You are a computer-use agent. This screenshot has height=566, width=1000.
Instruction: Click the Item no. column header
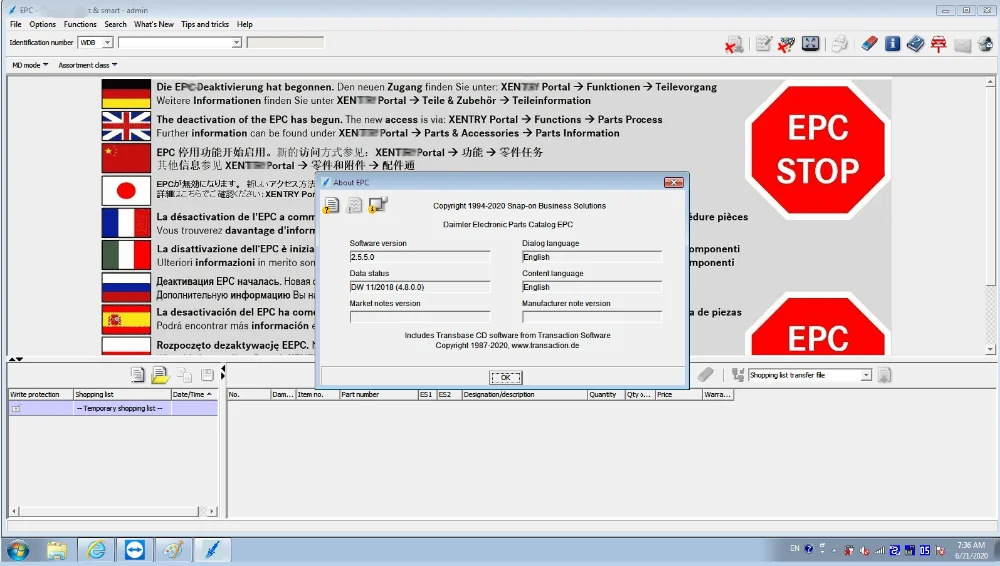click(317, 394)
